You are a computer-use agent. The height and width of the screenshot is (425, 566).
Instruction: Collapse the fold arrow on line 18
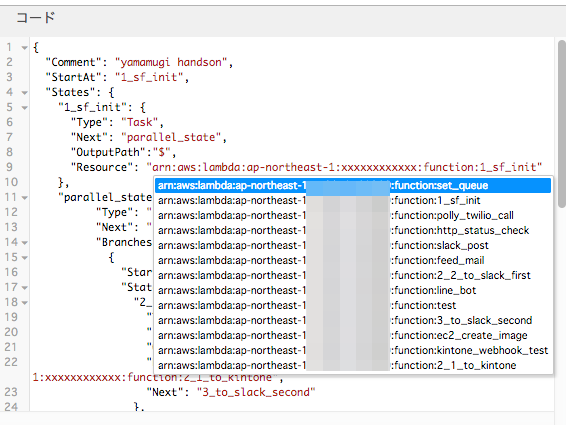click(24, 303)
